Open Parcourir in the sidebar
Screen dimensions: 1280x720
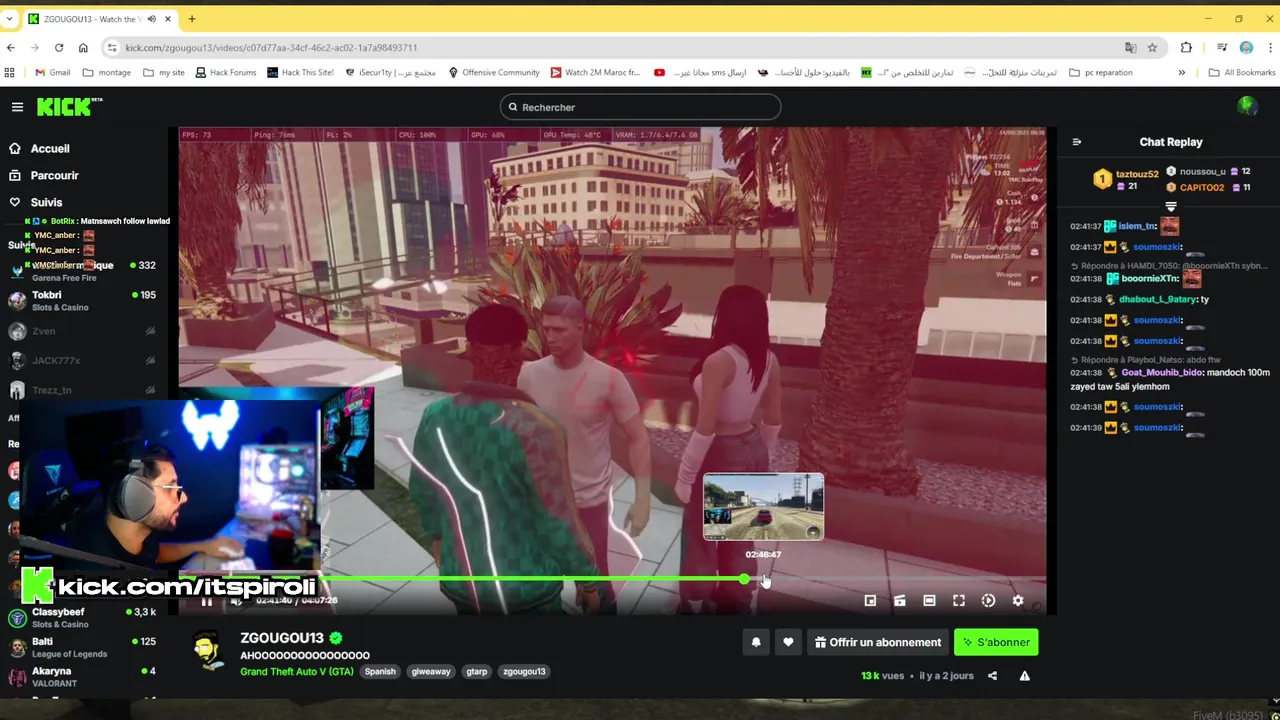pyautogui.click(x=54, y=175)
